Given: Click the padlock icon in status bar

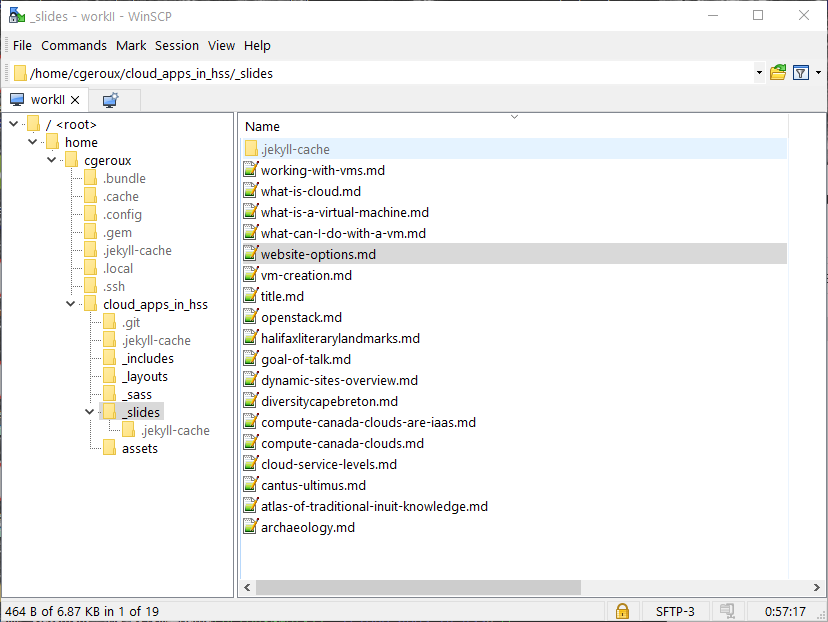Looking at the screenshot, I should click(x=622, y=611).
